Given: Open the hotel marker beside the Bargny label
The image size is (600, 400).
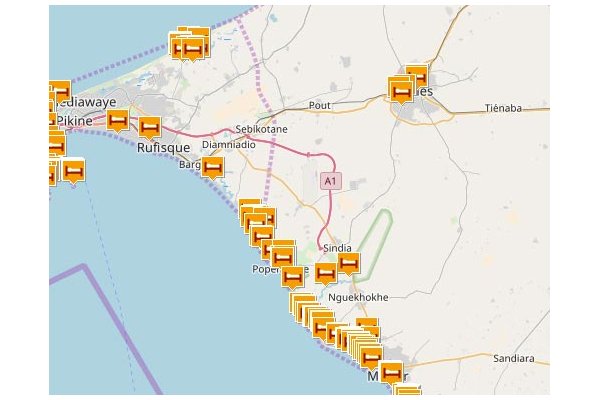Looking at the screenshot, I should [x=212, y=165].
